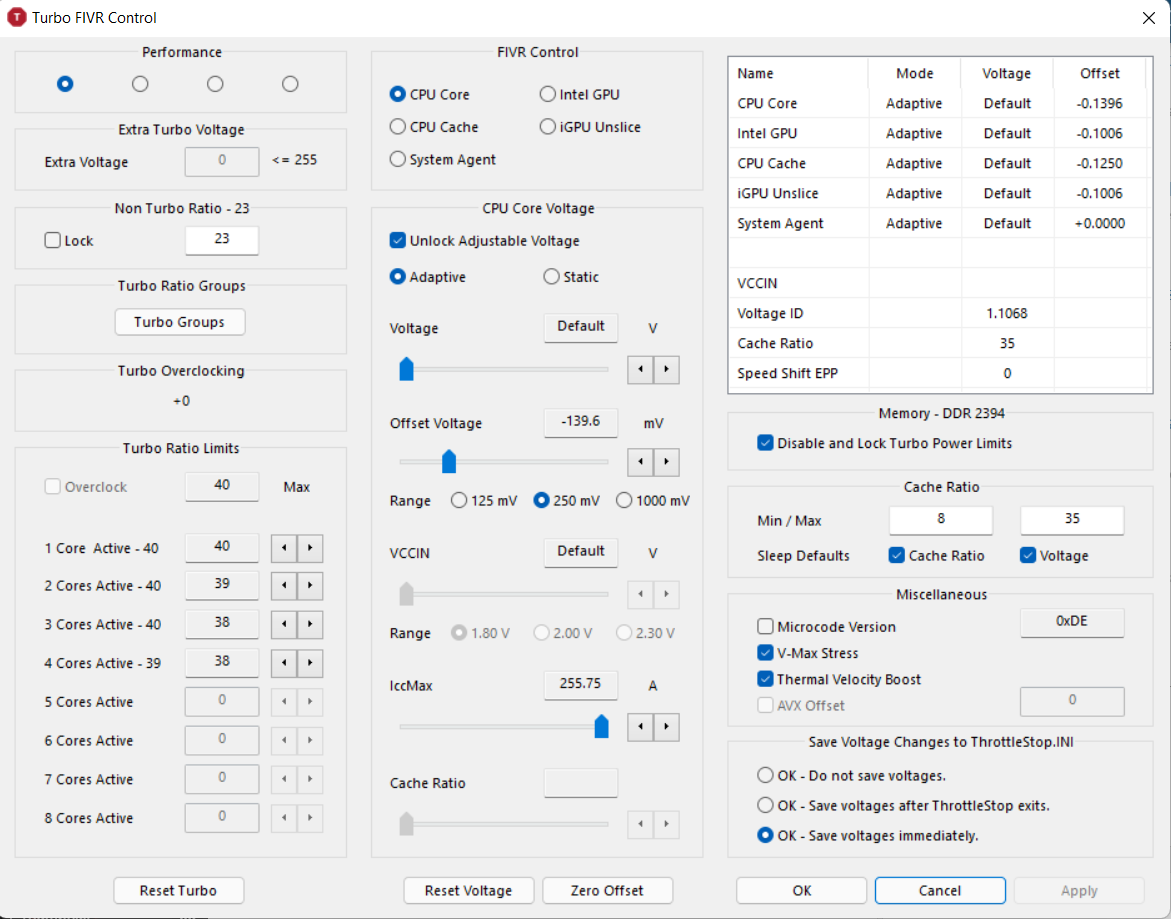Increase 1 Core Active ratio with right arrow

pyautogui.click(x=310, y=548)
